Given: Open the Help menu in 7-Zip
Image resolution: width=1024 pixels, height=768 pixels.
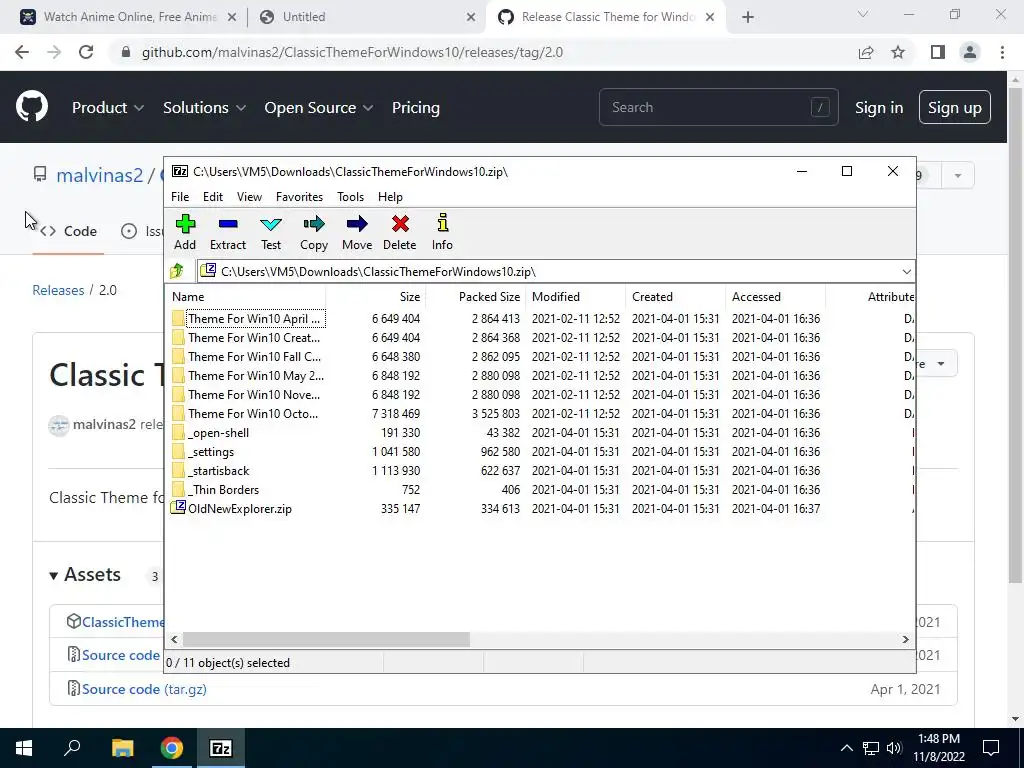Looking at the screenshot, I should pyautogui.click(x=390, y=197).
